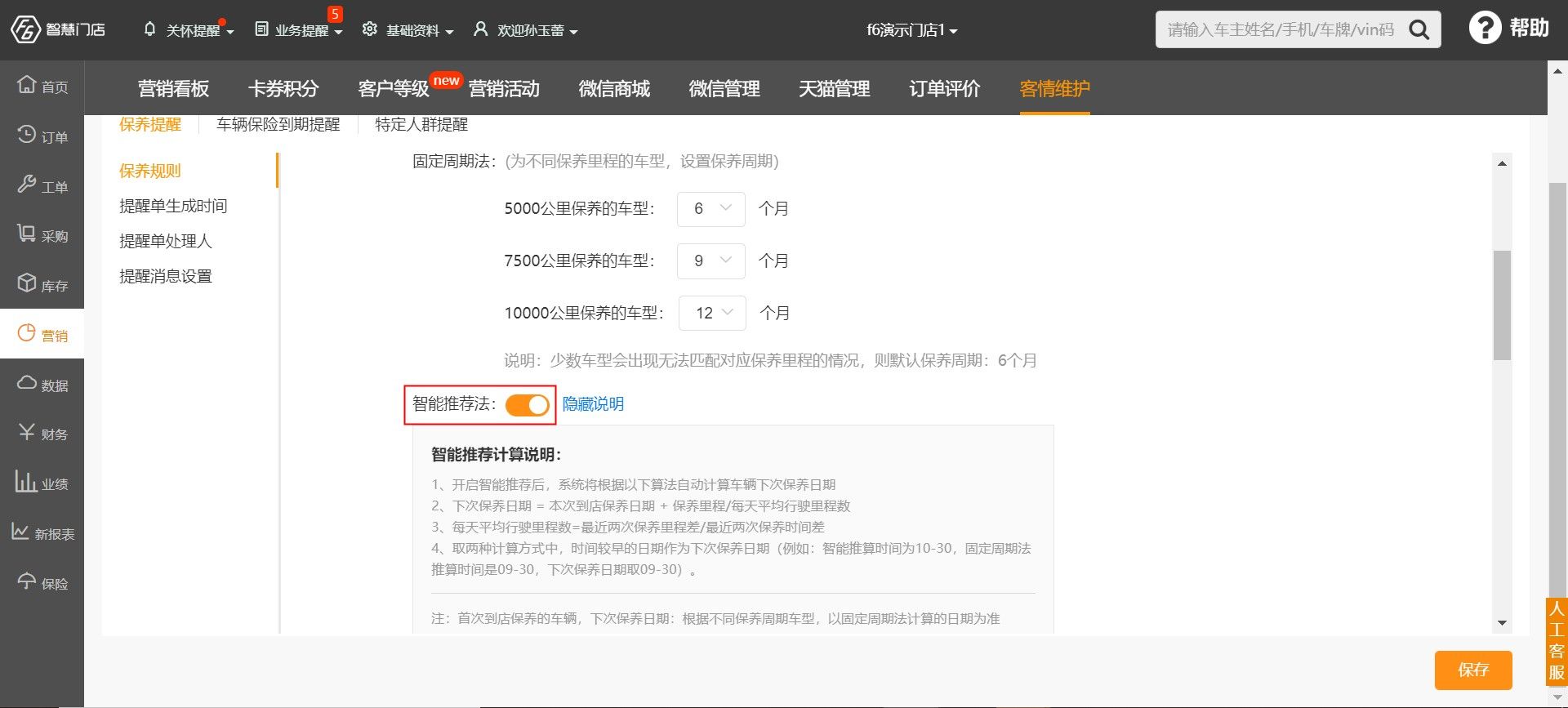Click the 智慧门店 logo icon
This screenshot has width=1568, height=708.
coord(25,29)
